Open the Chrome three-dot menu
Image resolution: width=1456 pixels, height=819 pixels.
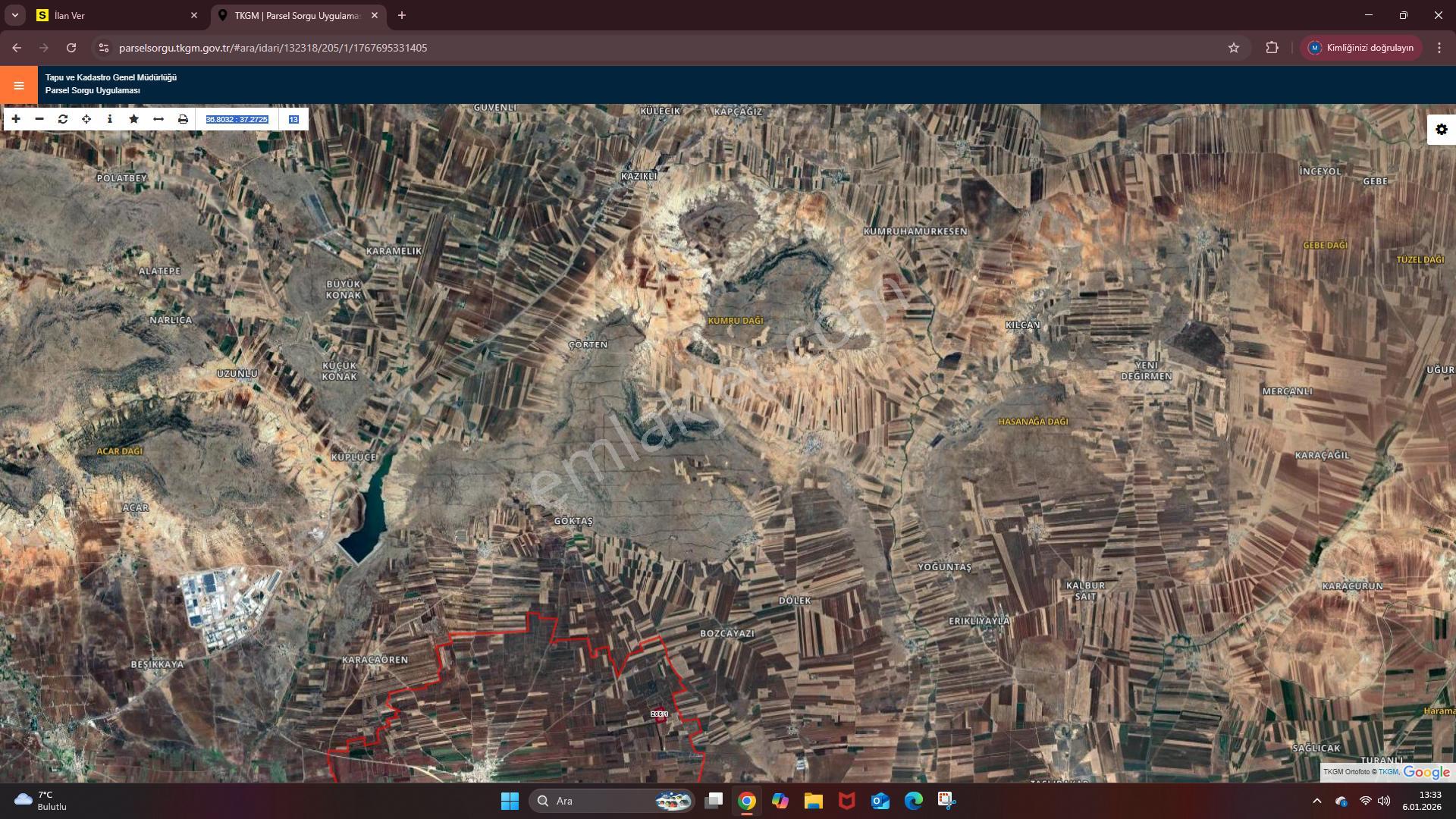pyautogui.click(x=1439, y=48)
